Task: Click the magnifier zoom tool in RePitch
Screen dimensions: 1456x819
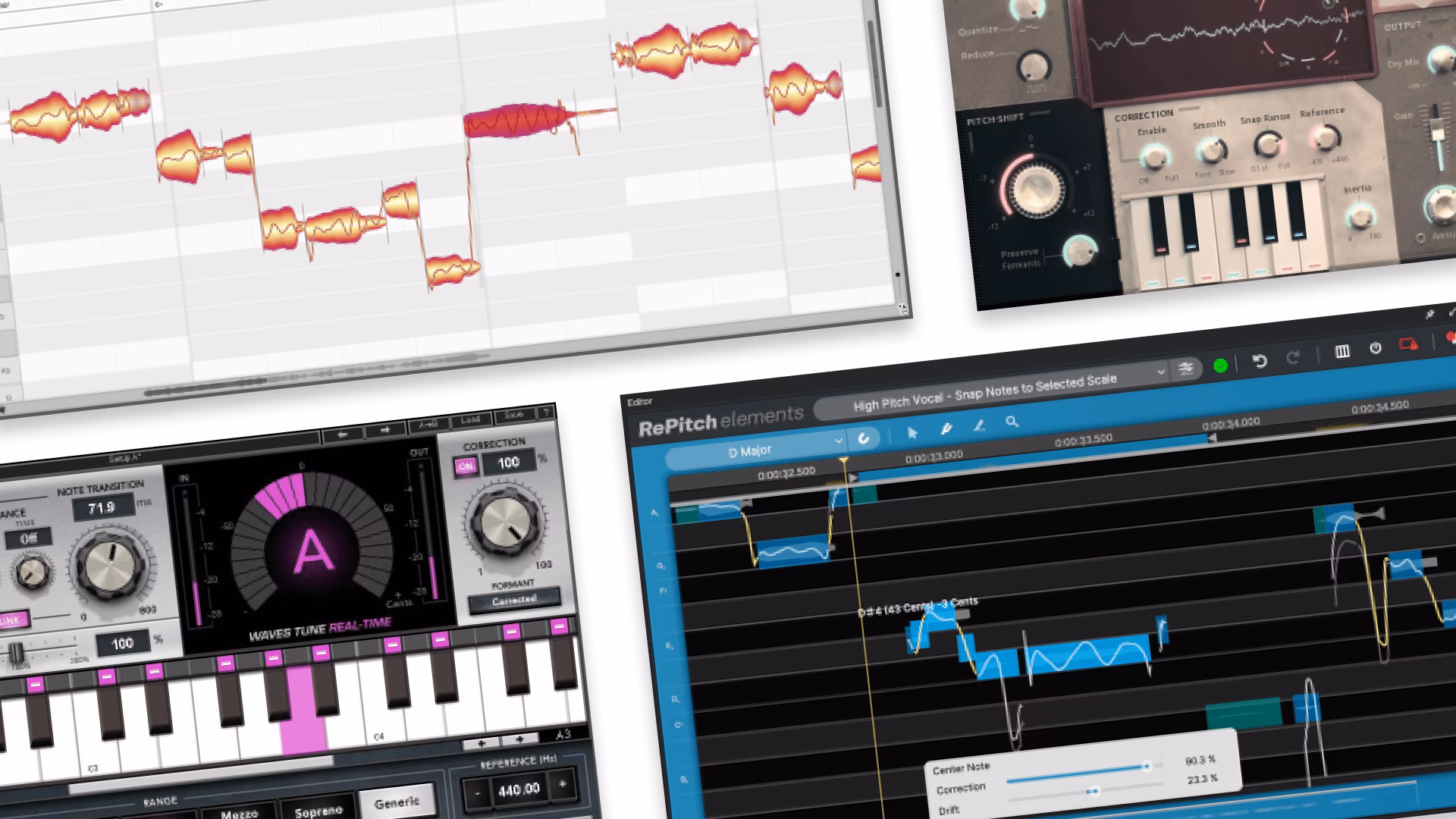Action: [x=1012, y=422]
